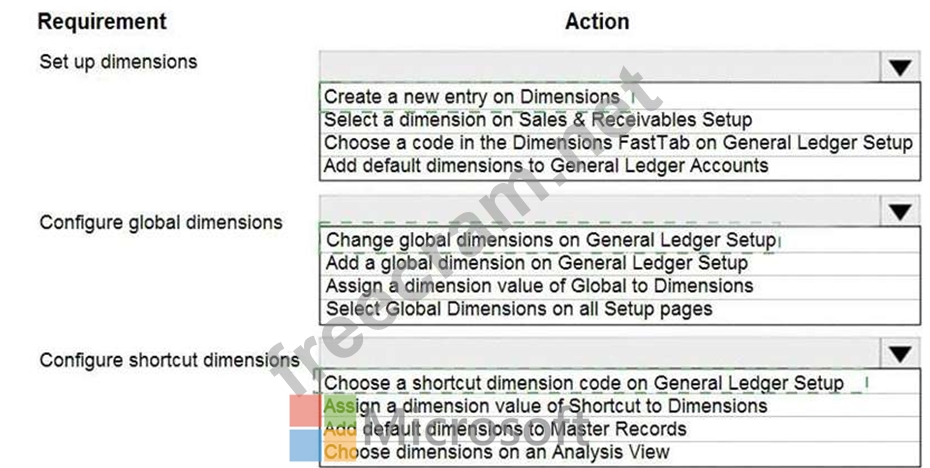Click the Action column header
Image resolution: width=930 pixels, height=468 pixels.
coord(597,21)
